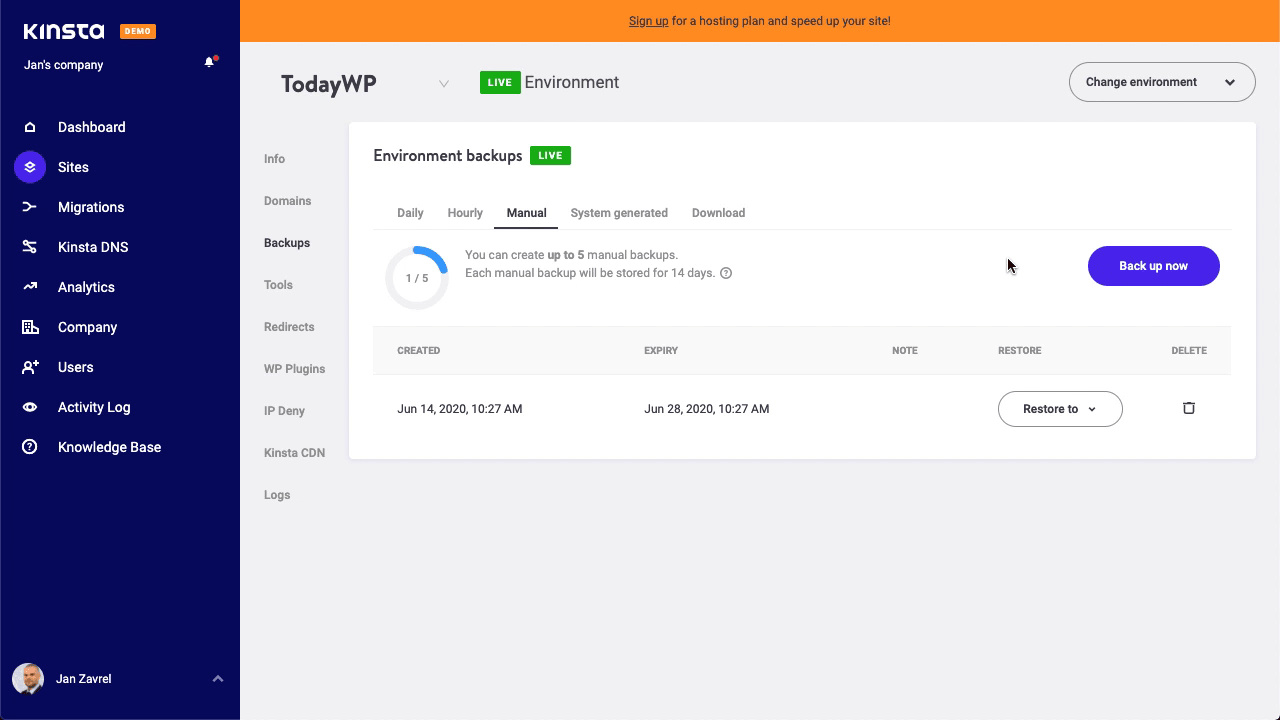Open the Redirects section
The image size is (1280, 720).
pos(289,327)
